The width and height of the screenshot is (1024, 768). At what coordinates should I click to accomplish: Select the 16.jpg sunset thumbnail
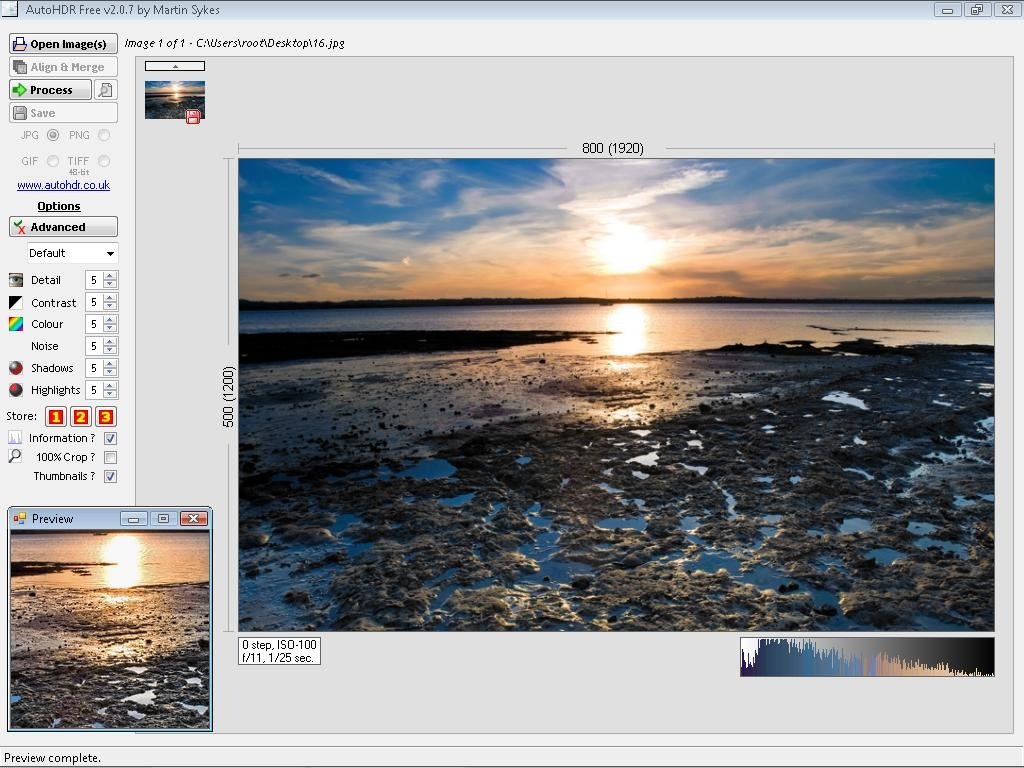pos(174,100)
